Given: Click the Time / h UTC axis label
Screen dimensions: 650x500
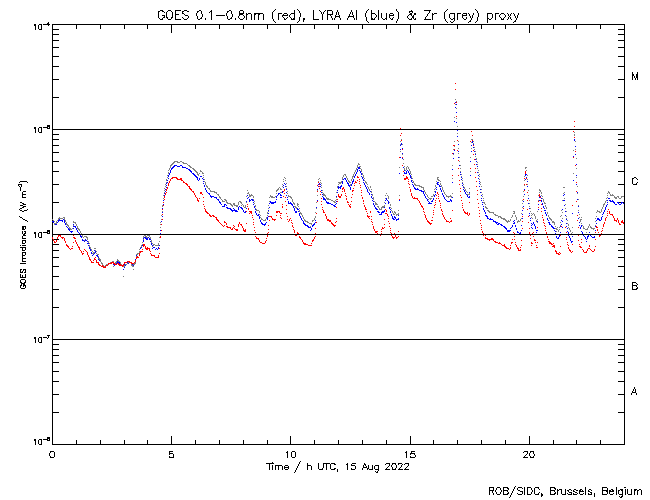Looking at the screenshot, I should (338, 466).
